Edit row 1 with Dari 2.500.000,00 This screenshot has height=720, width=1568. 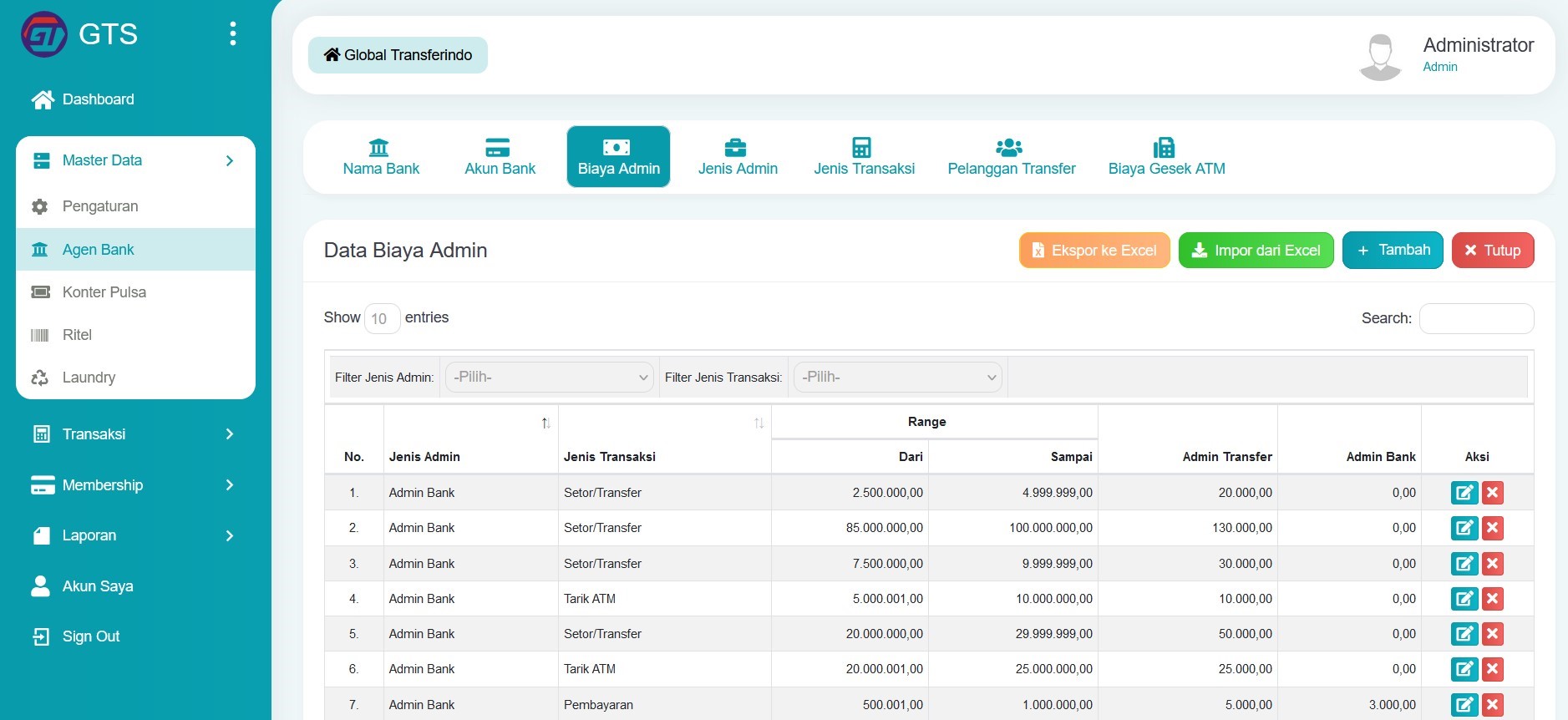(1464, 493)
